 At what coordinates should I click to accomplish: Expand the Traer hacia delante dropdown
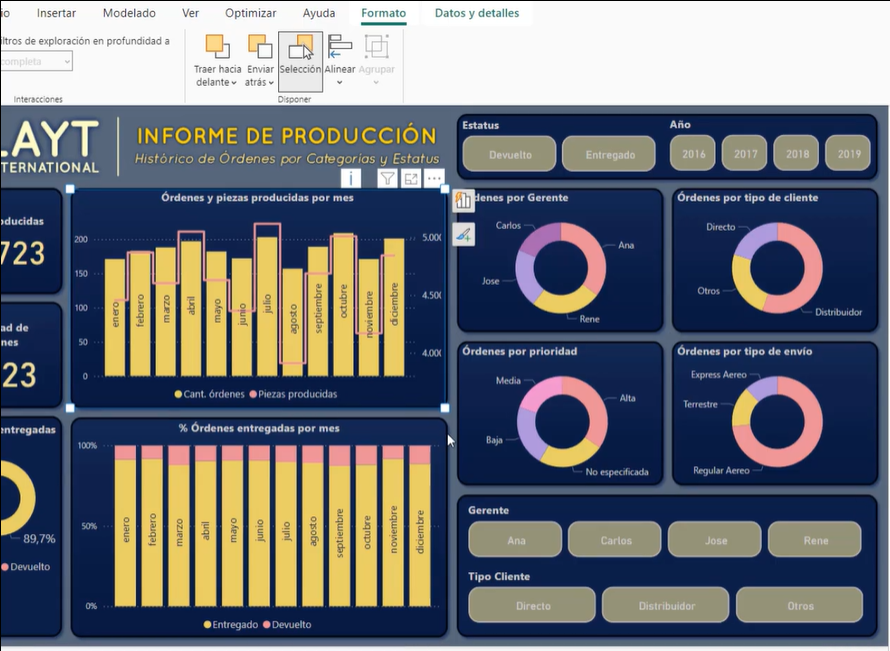point(217,82)
